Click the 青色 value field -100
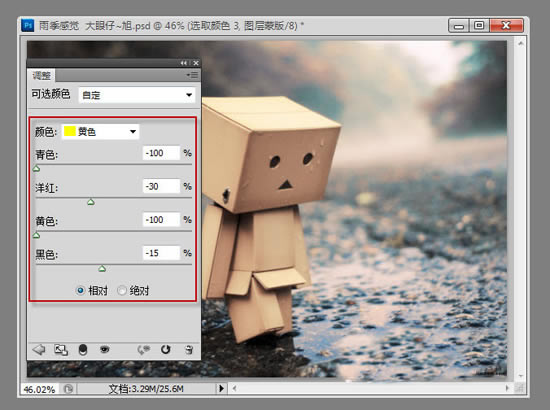This screenshot has width=550, height=410. (161, 153)
